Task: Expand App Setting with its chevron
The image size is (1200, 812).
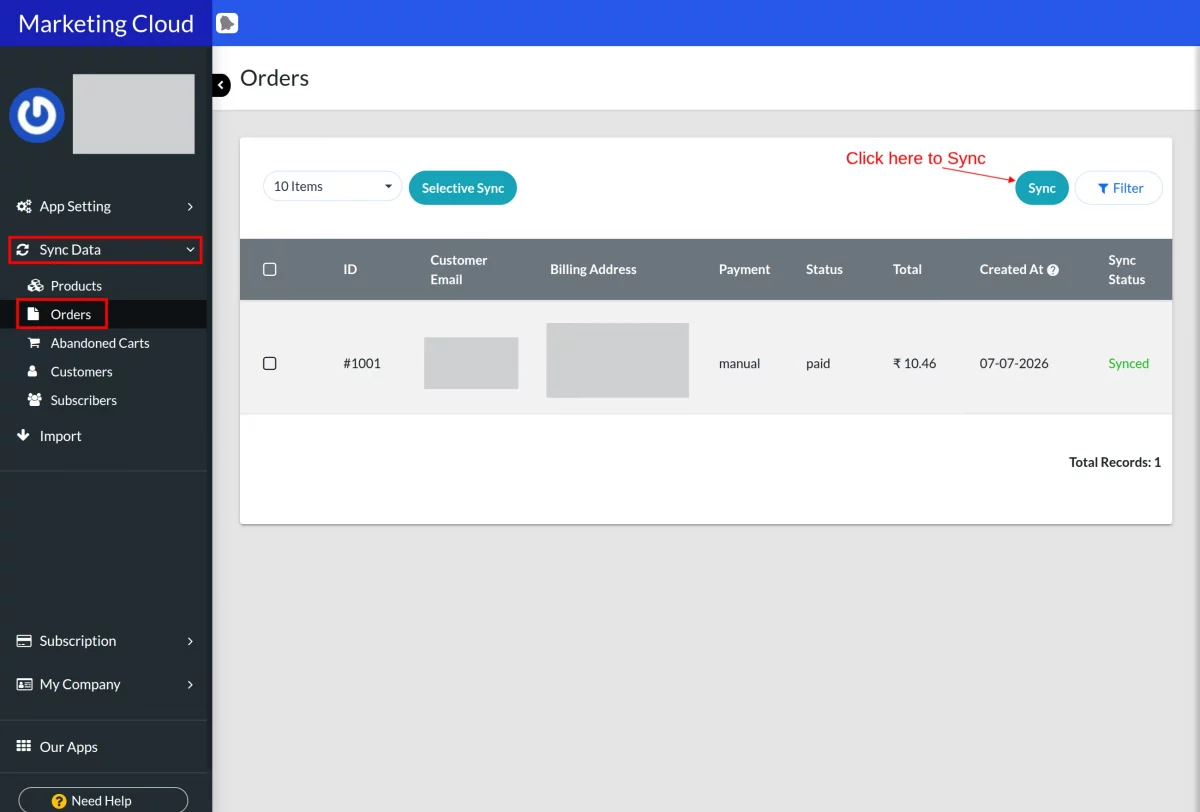Action: pyautogui.click(x=190, y=207)
